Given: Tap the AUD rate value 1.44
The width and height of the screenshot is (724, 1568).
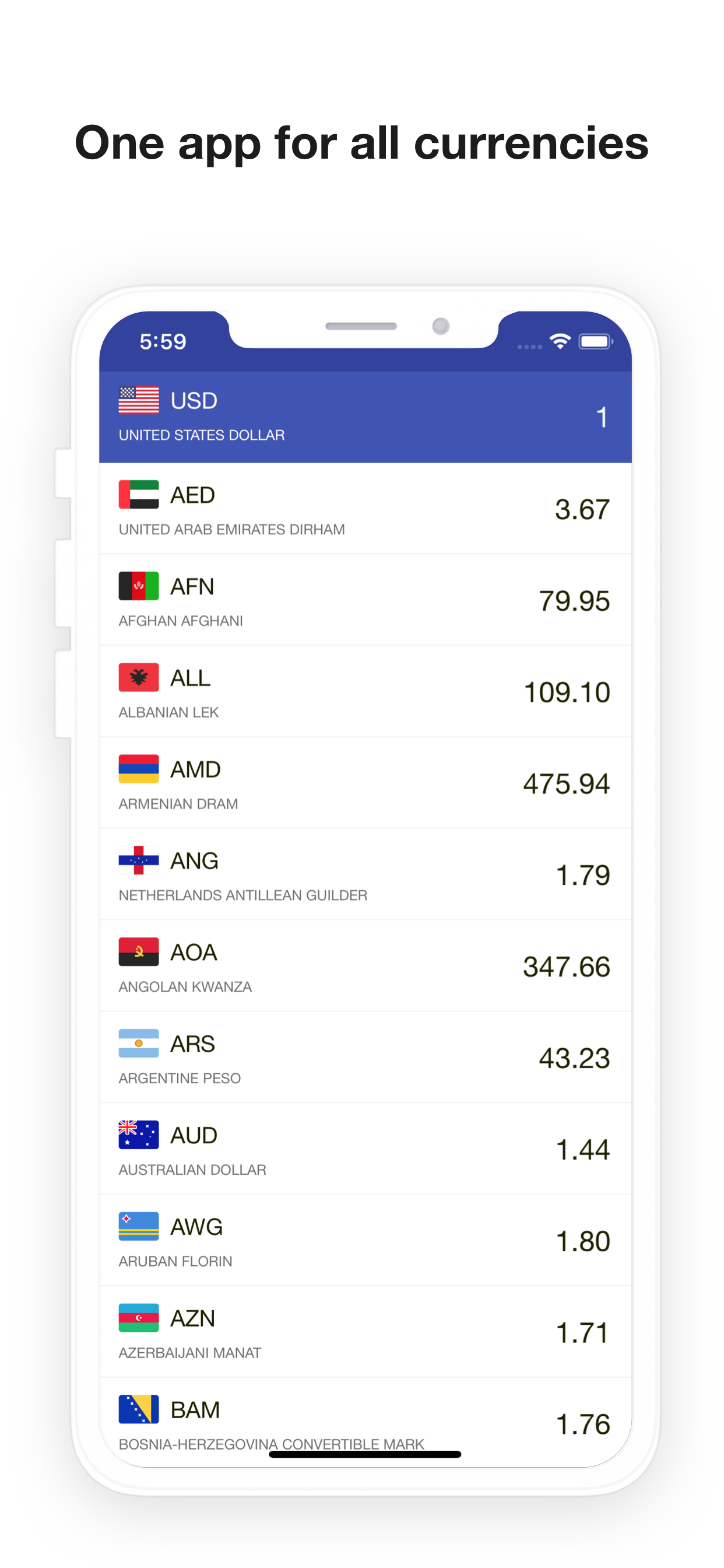Looking at the screenshot, I should pyautogui.click(x=583, y=1148).
